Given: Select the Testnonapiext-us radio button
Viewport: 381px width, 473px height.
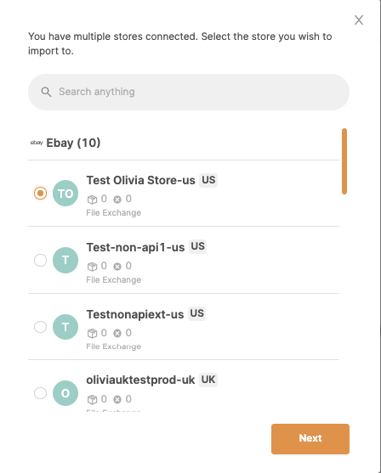Looking at the screenshot, I should 40,327.
